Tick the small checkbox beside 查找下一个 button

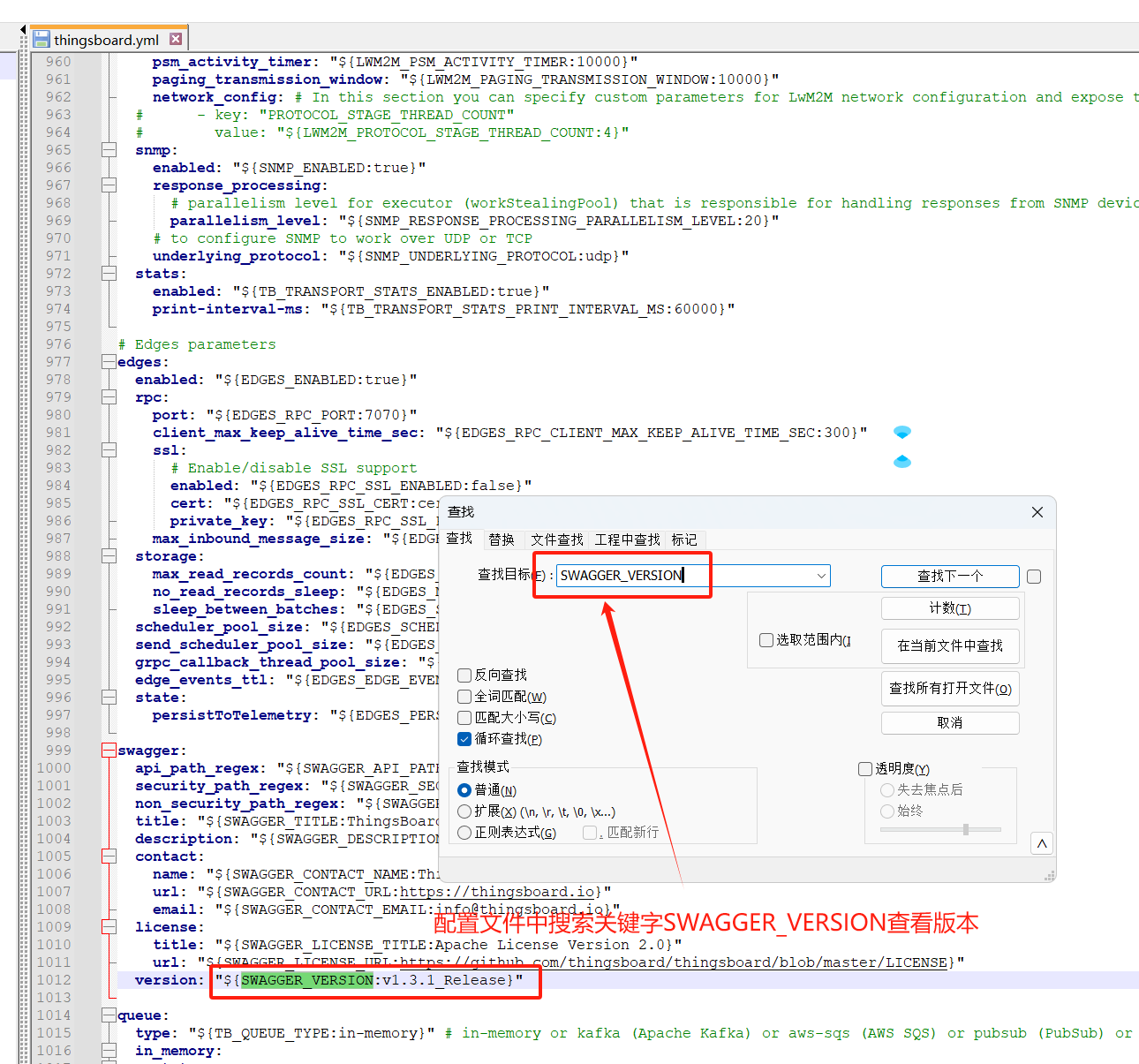[x=1034, y=577]
